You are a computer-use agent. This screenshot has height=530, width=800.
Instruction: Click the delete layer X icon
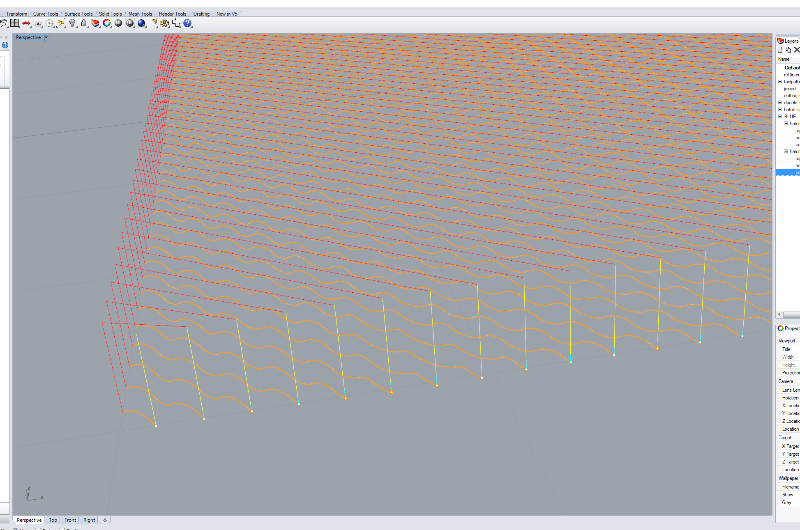pyautogui.click(x=796, y=50)
